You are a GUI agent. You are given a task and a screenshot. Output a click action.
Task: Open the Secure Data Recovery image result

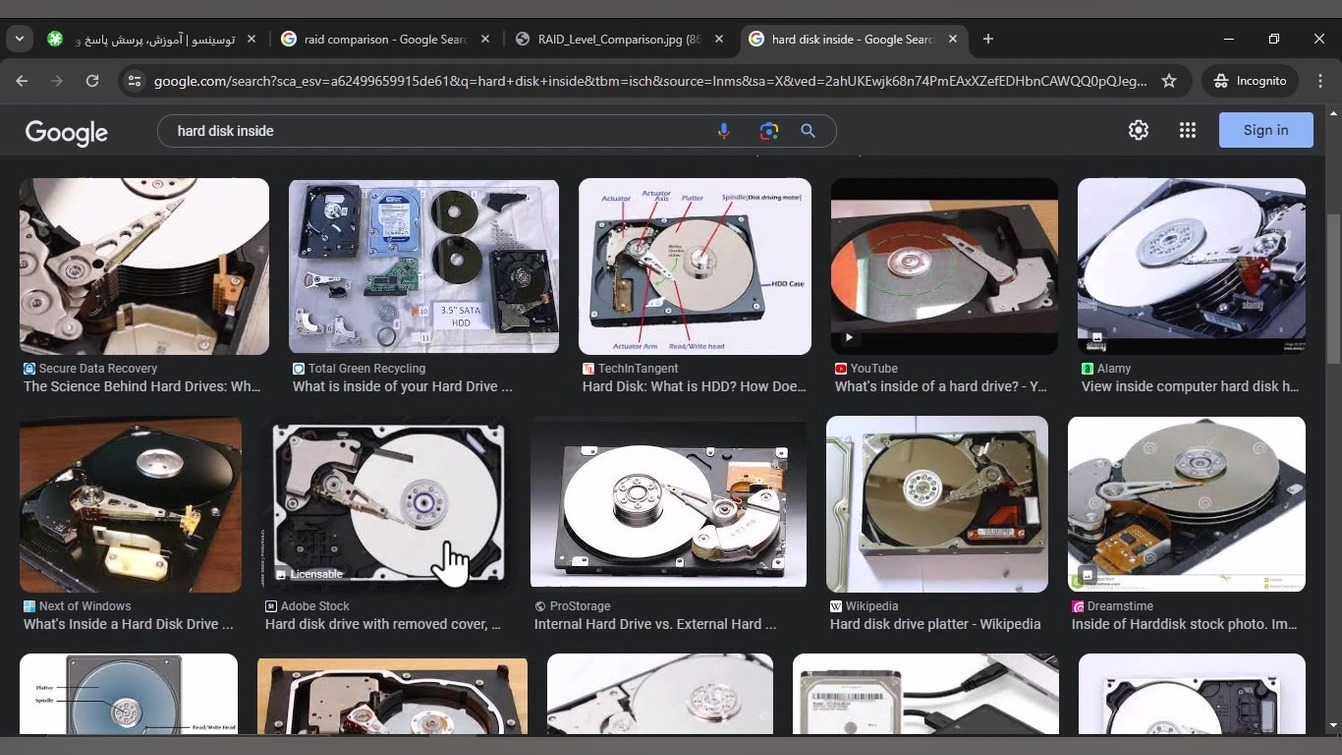click(x=144, y=266)
